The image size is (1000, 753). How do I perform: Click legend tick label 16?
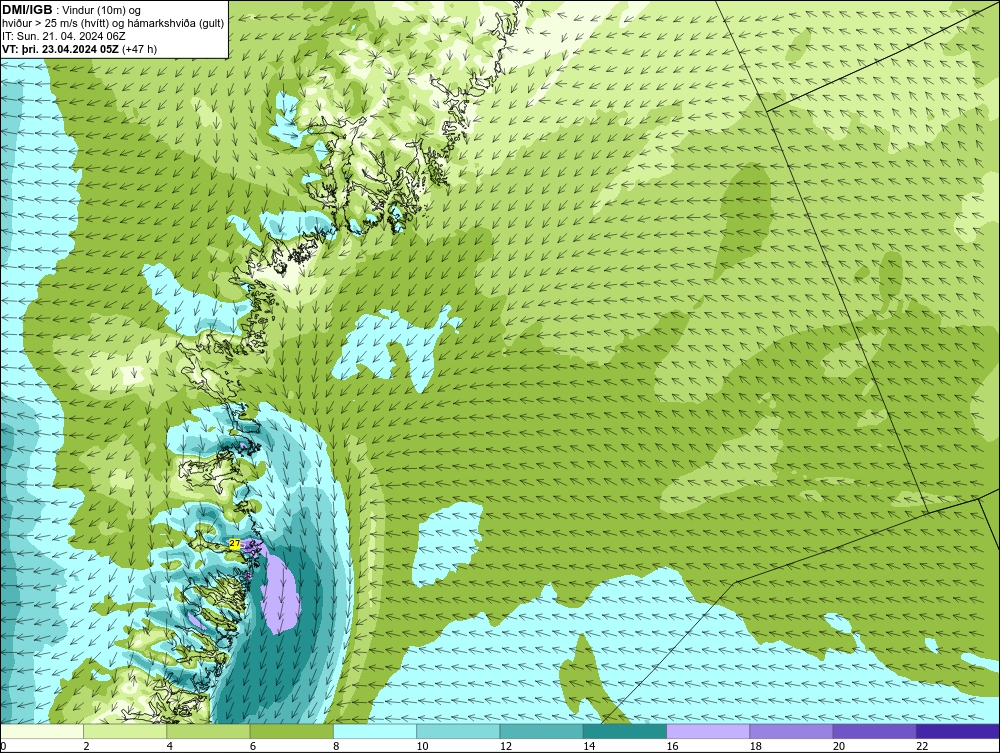click(672, 746)
